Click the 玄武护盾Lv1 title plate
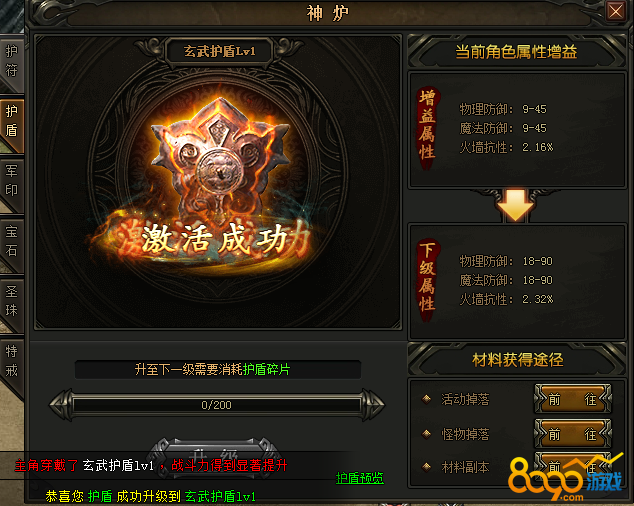 pyautogui.click(x=219, y=51)
